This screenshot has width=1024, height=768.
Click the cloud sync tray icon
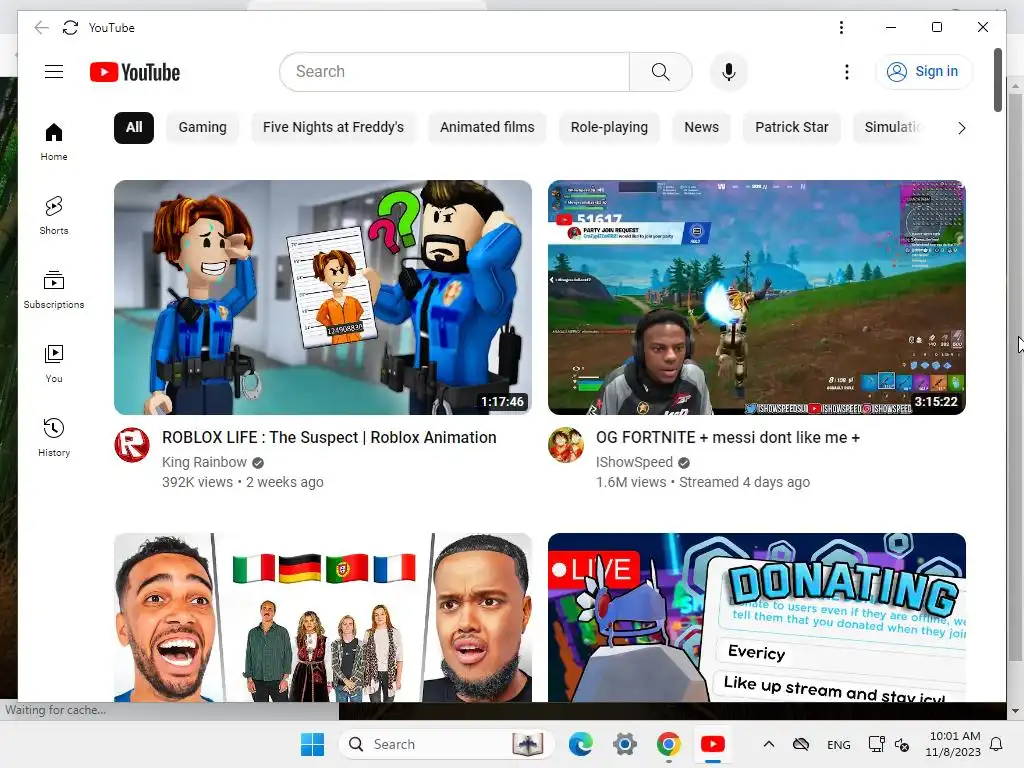coord(801,744)
